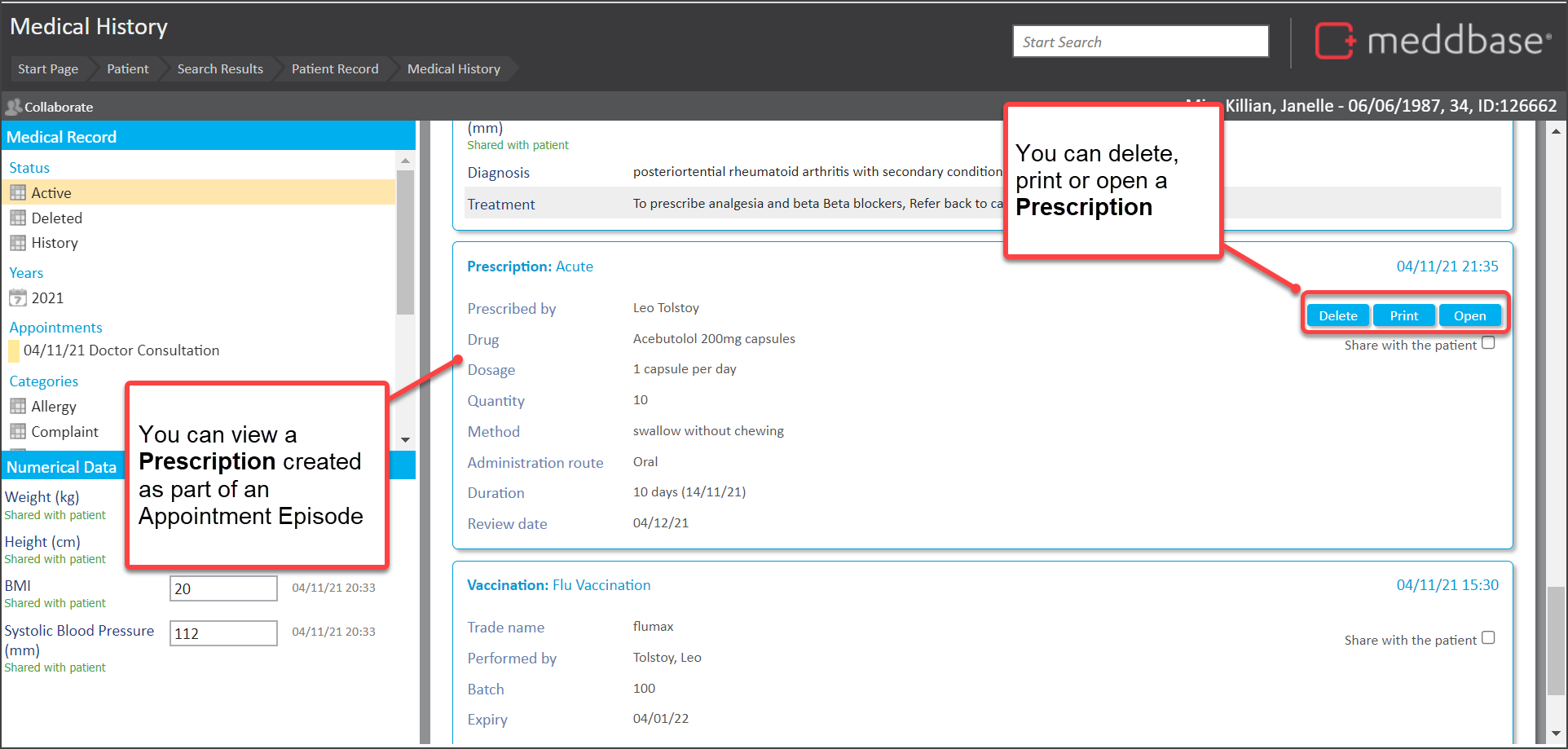The image size is (1568, 749).
Task: Click the Deleted status grid icon
Action: (x=18, y=218)
